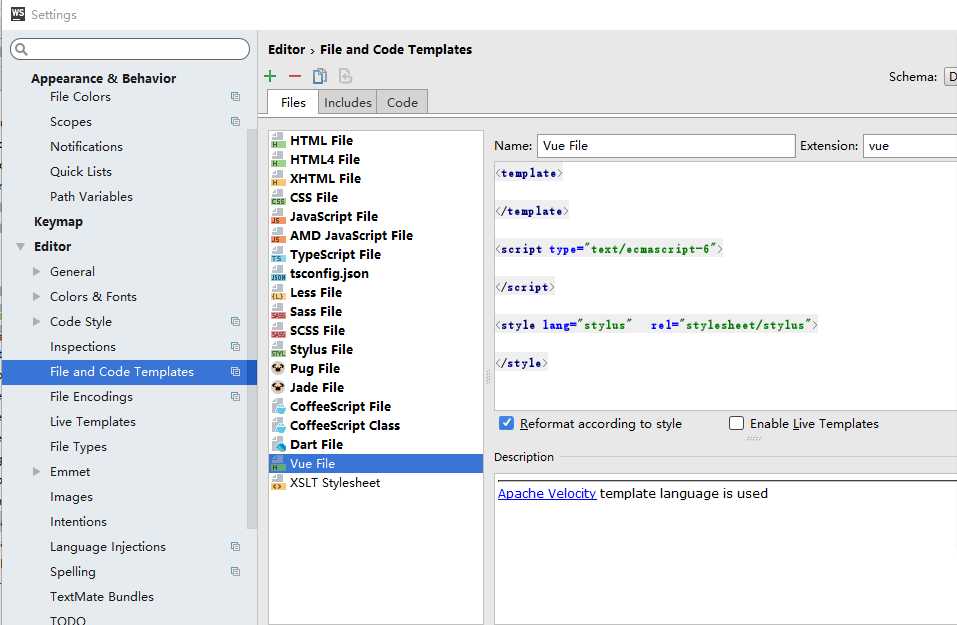
Task: Click the XHTML File template icon
Action: click(278, 178)
